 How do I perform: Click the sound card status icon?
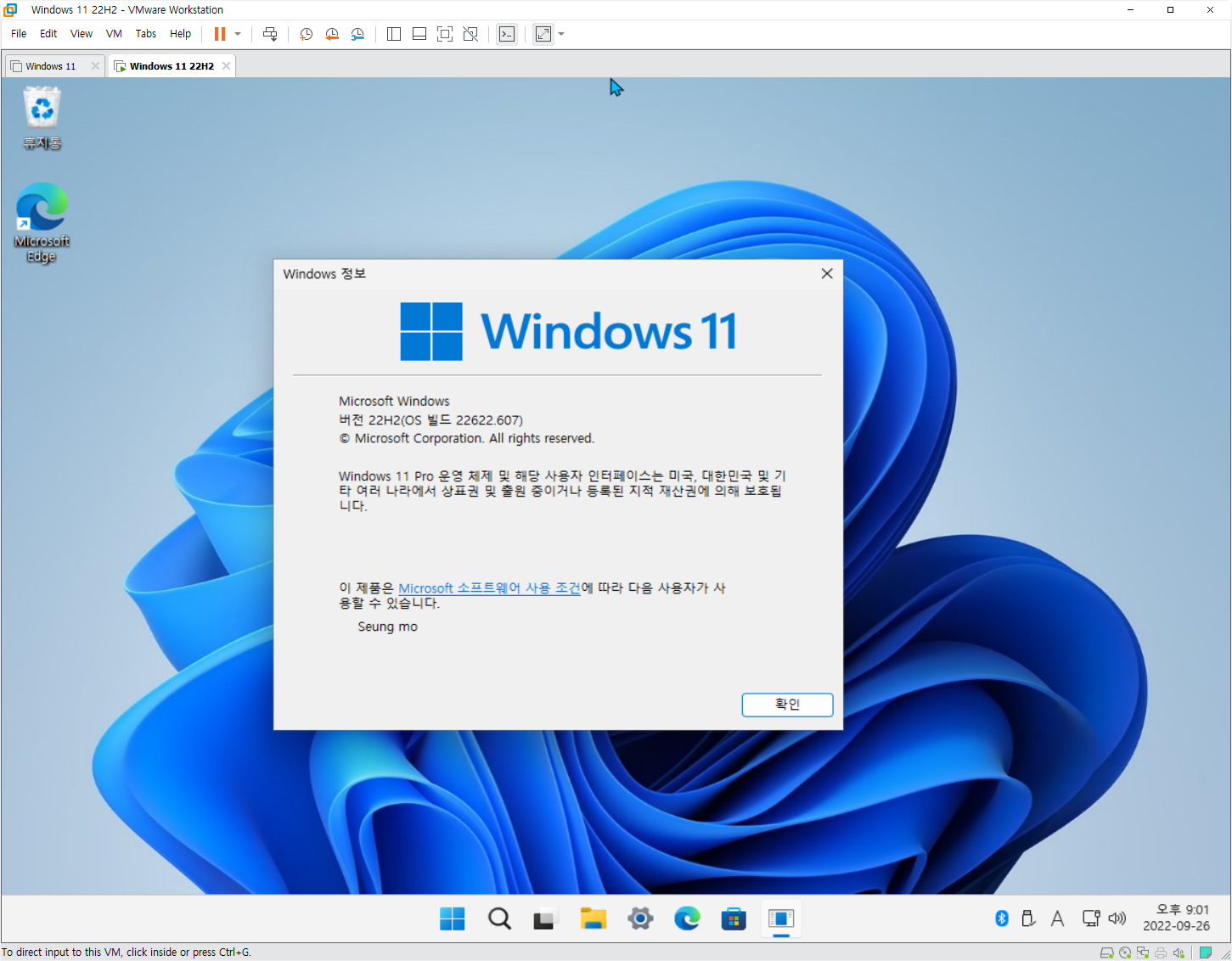pyautogui.click(x=1179, y=953)
